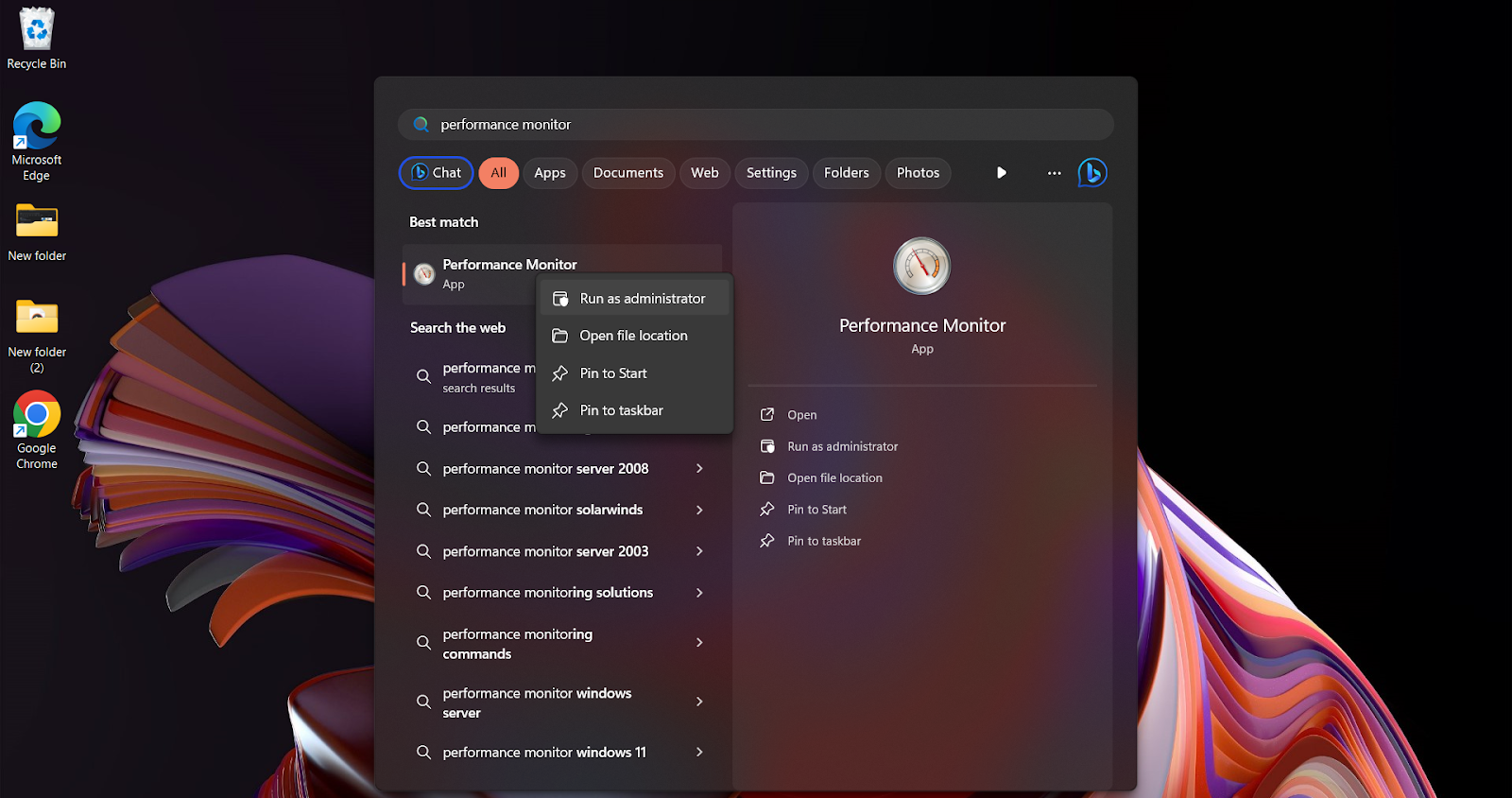Expand performance monitor server 2008 suggestion arrow
The height and width of the screenshot is (798, 1512).
(x=699, y=469)
